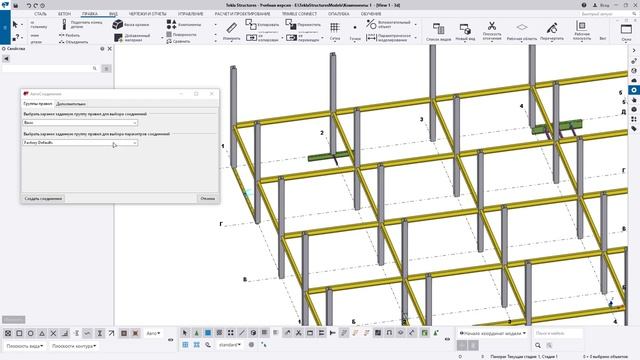Screen dimensions: 640x360
Task: Click the active blue side pane icon
Action: coord(633,90)
